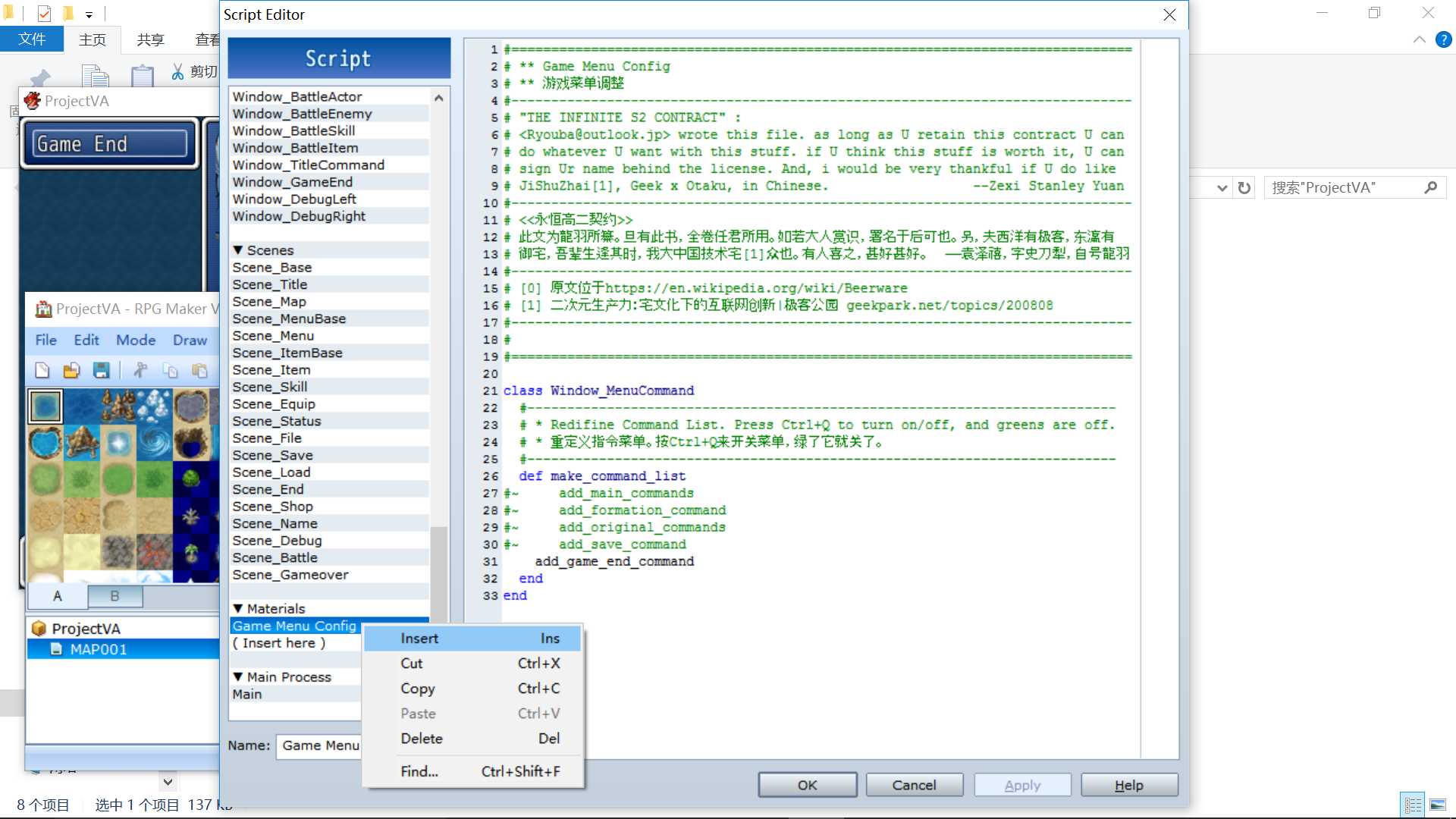
Task: Click the Explorer search magnifier icon
Action: (x=1430, y=187)
